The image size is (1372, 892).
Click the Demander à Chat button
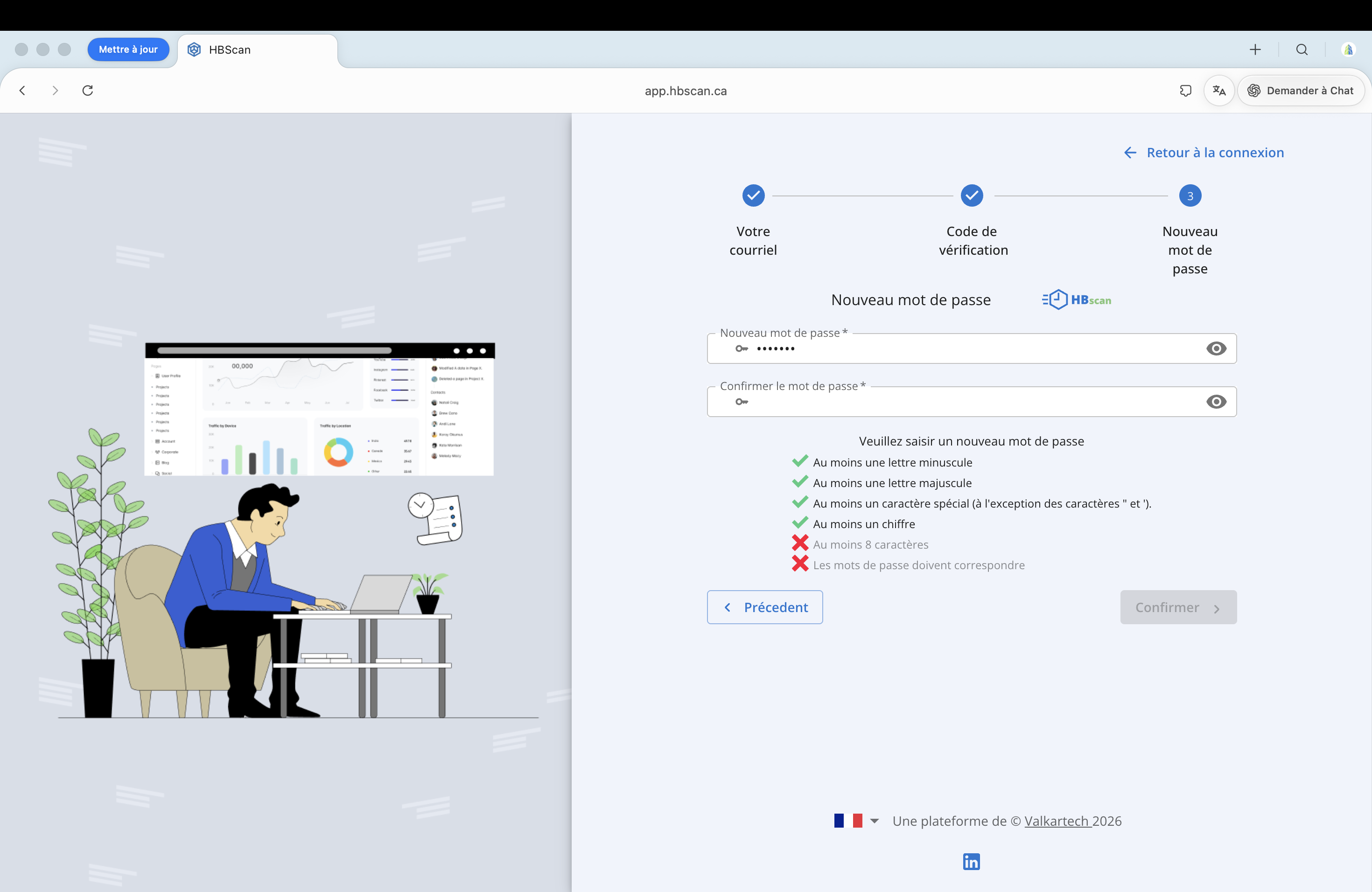[x=1301, y=91]
